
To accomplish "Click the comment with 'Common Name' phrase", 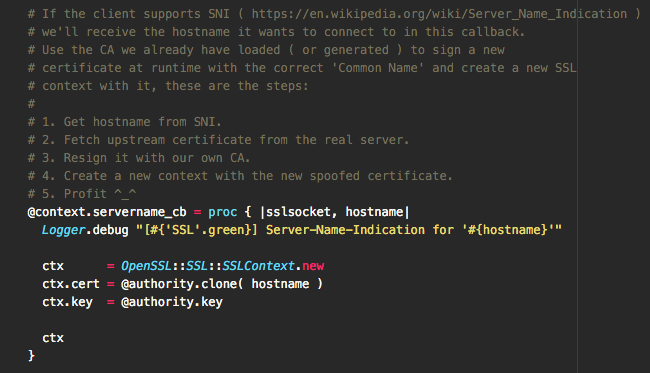I will click(302, 68).
